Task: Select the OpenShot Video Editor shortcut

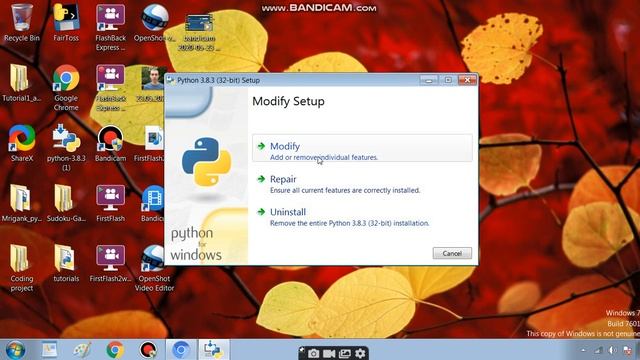Action: (x=155, y=268)
